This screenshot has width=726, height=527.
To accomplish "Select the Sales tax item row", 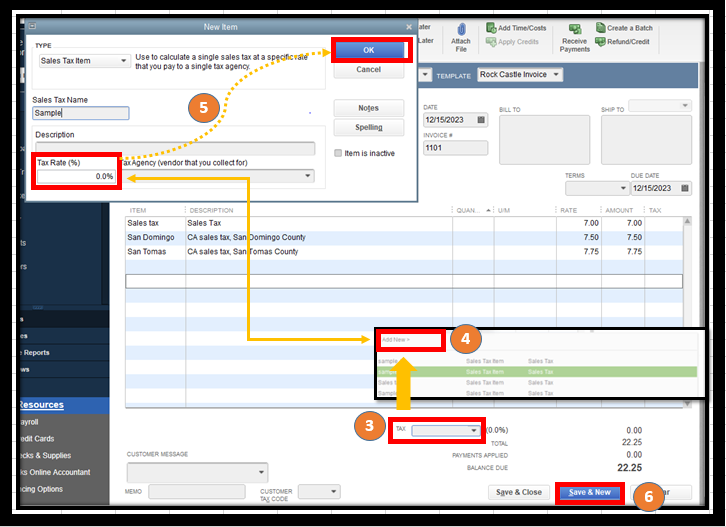I will click(x=404, y=223).
